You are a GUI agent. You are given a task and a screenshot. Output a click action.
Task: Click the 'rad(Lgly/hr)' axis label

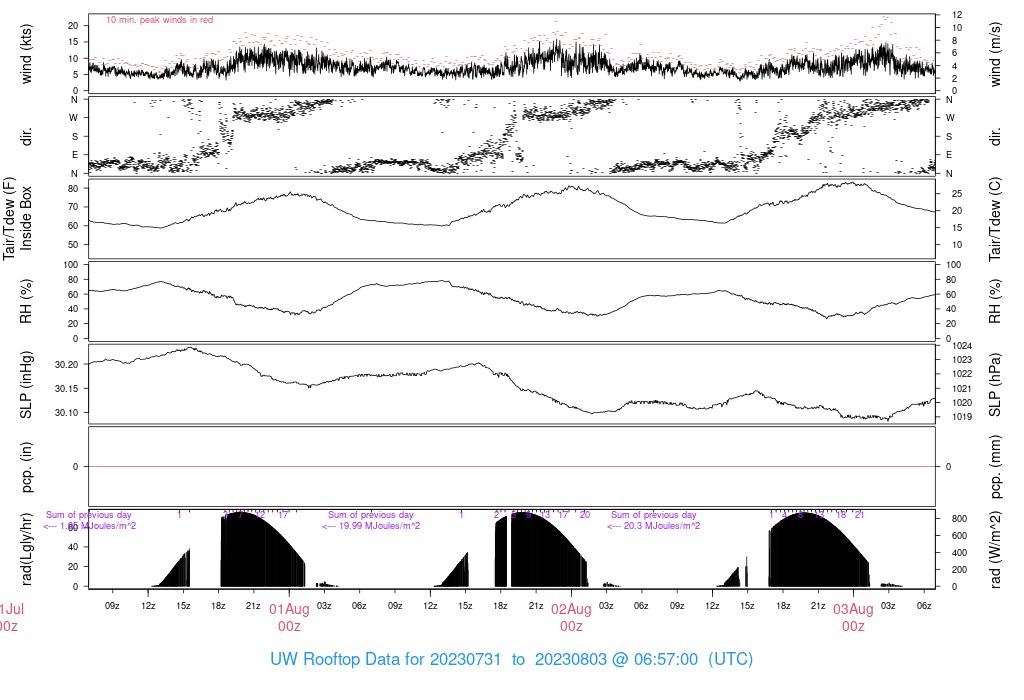(26, 549)
